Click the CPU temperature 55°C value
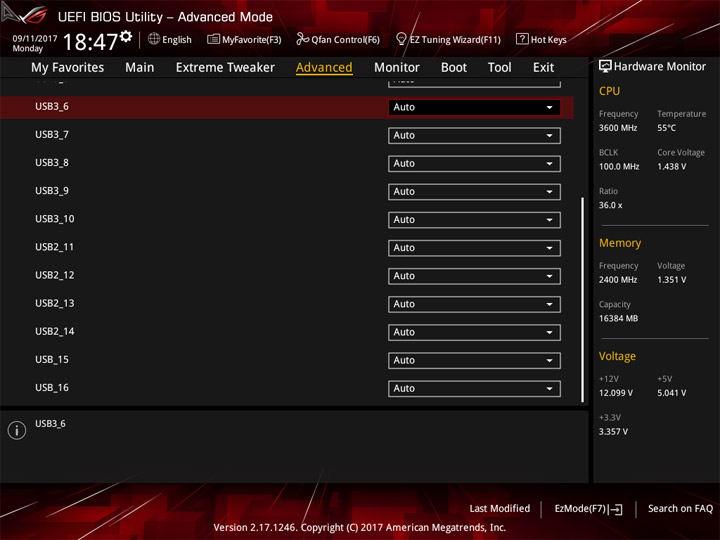 pos(666,128)
